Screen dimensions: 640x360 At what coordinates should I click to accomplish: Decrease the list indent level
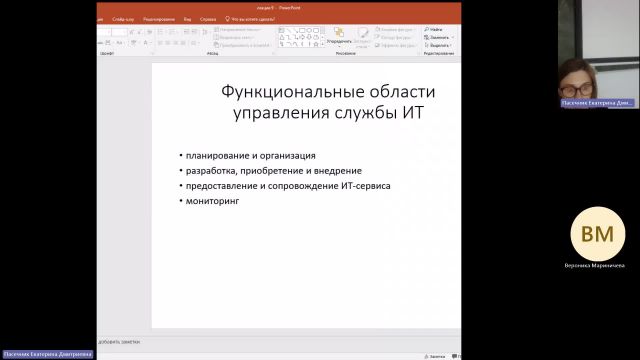186,32
